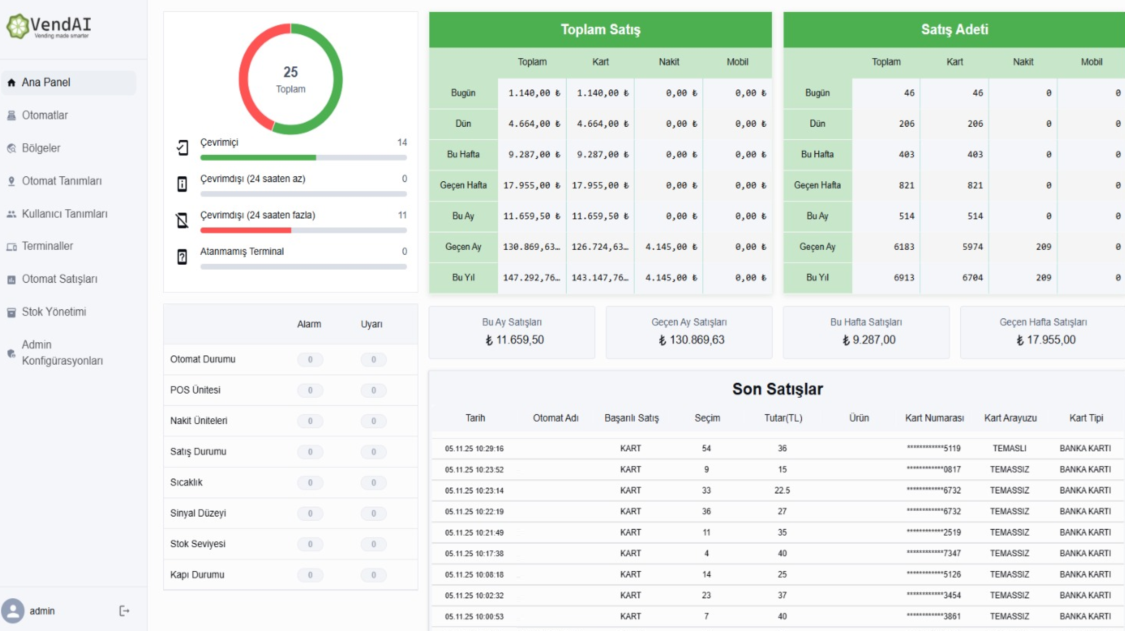
Task: Click the green Çevrimiçi progress bar
Action: tap(258, 157)
